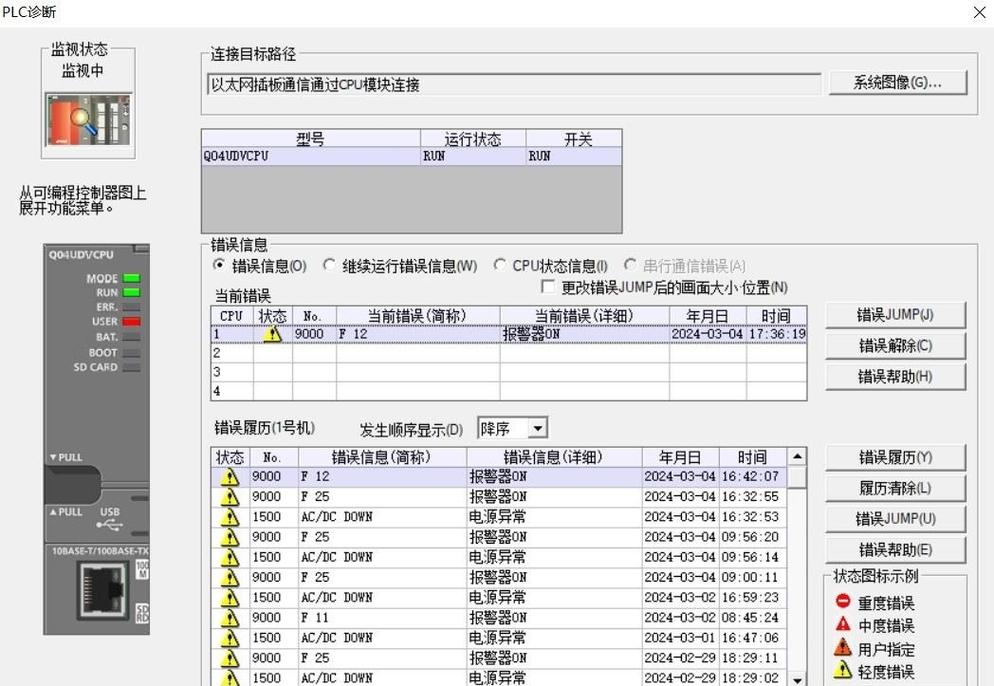This screenshot has width=994, height=686.
Task: Click the 中度错误 legend icon
Action: [x=843, y=625]
